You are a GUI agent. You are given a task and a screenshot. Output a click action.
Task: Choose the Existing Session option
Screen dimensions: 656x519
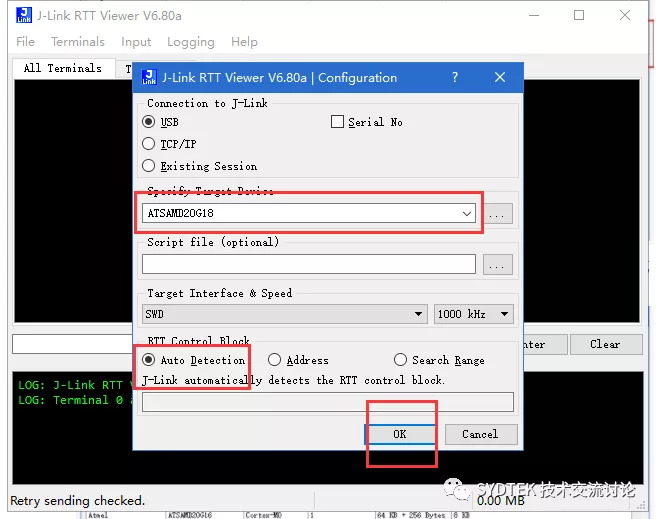(x=149, y=166)
